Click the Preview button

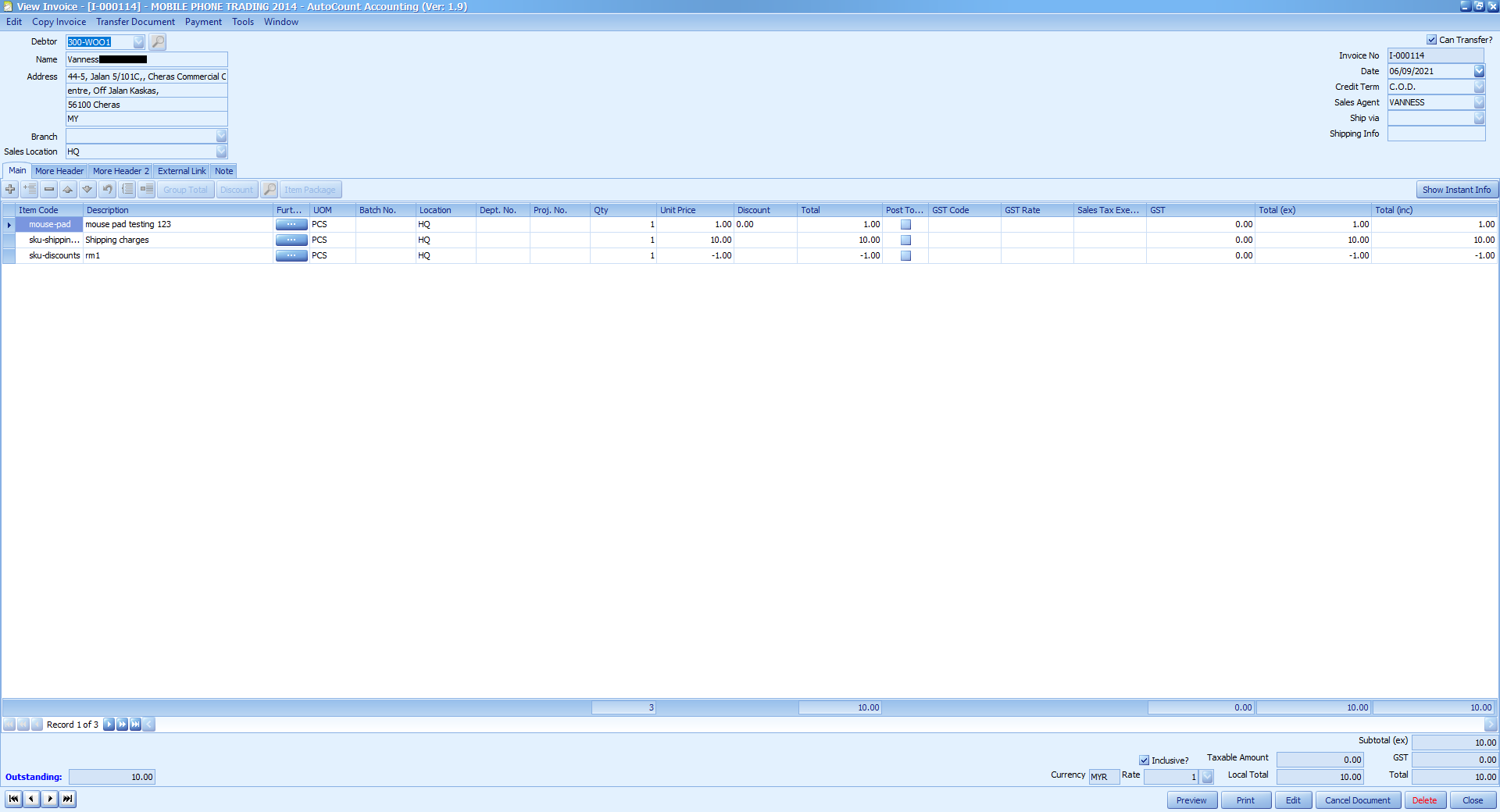point(1191,800)
